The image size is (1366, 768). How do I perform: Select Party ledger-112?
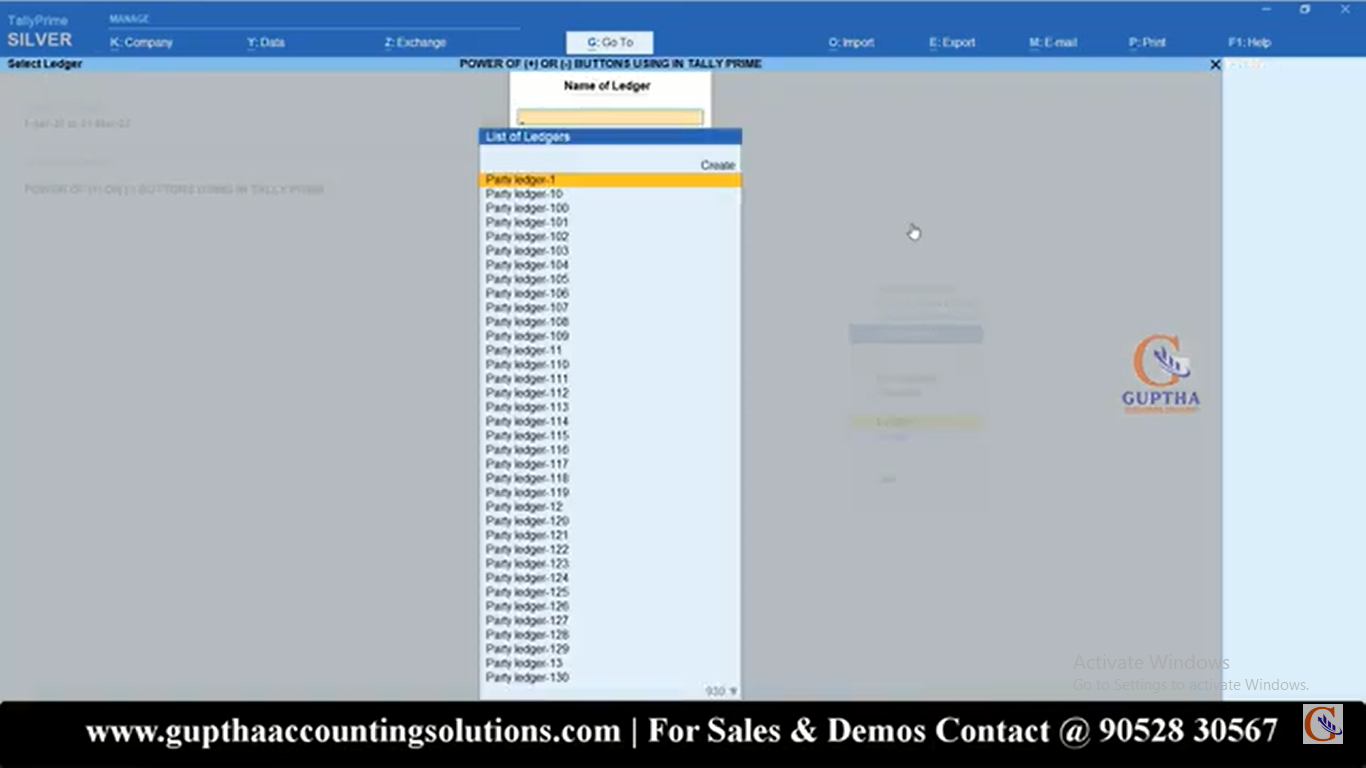[x=610, y=393]
